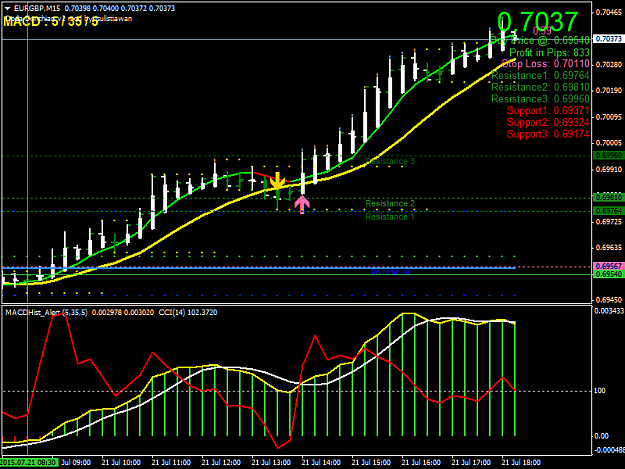Click the 'Resistance3: 0.69960' info line
625x469 pixels.
click(540, 98)
